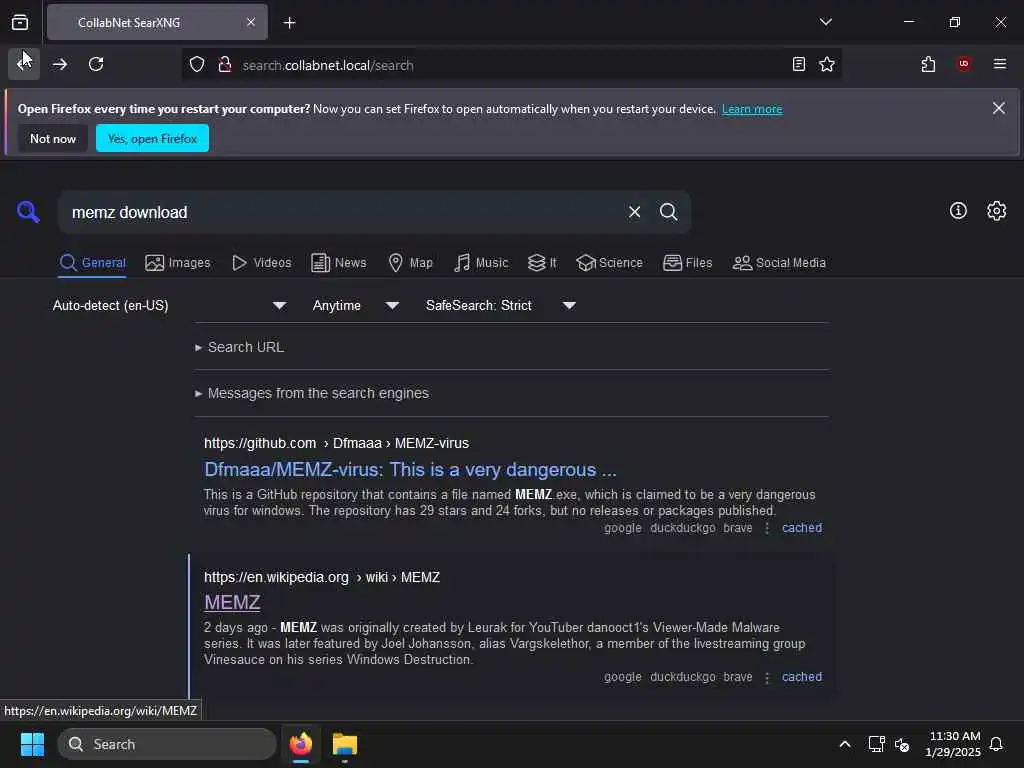The height and width of the screenshot is (768, 1024).
Task: Show hidden system tray icons
Action: coord(844,744)
